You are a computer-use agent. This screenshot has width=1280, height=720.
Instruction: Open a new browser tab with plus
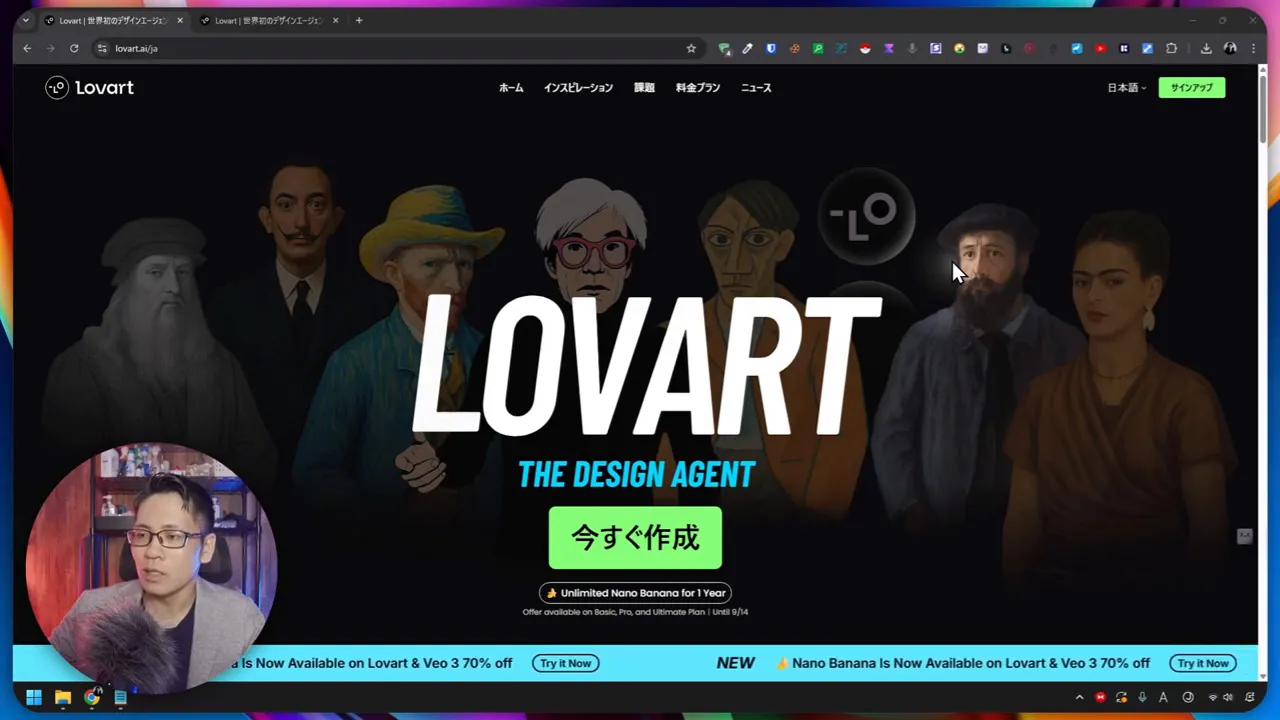pyautogui.click(x=359, y=20)
